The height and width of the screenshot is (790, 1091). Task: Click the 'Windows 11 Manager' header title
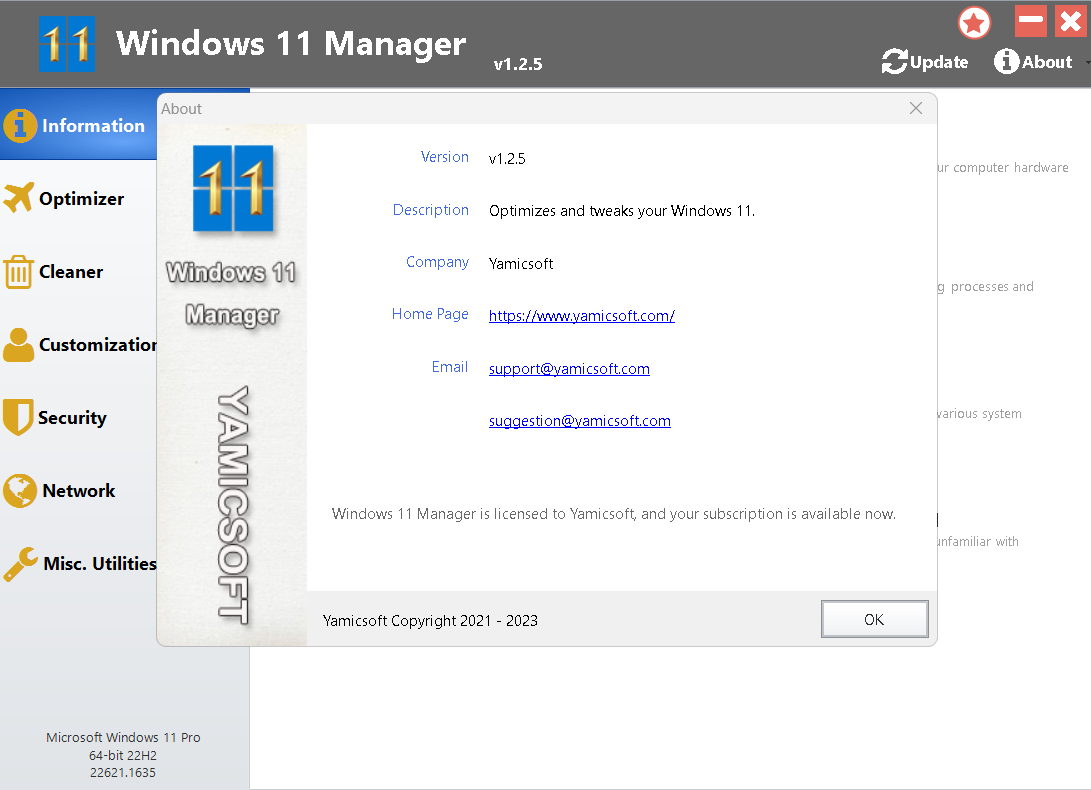tap(291, 44)
